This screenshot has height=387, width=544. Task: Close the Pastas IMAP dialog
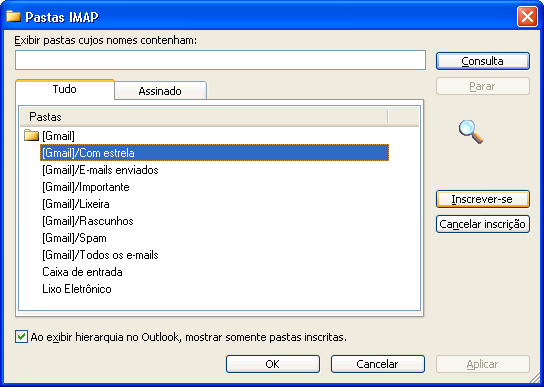point(527,16)
